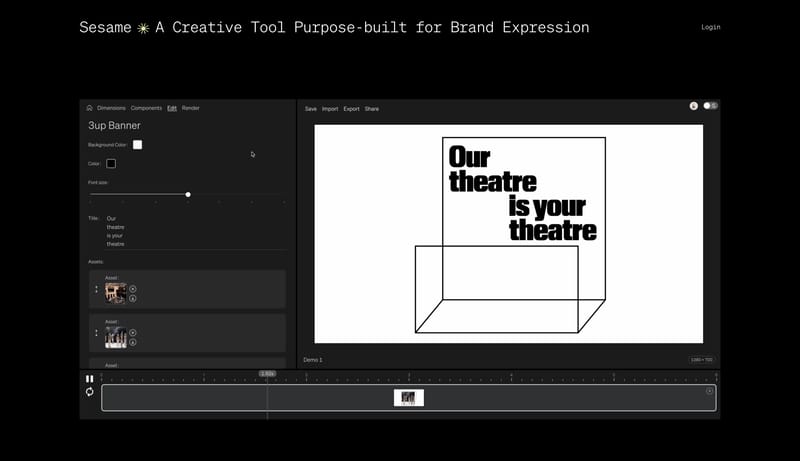Click Export in the canvas toolbar

point(351,109)
